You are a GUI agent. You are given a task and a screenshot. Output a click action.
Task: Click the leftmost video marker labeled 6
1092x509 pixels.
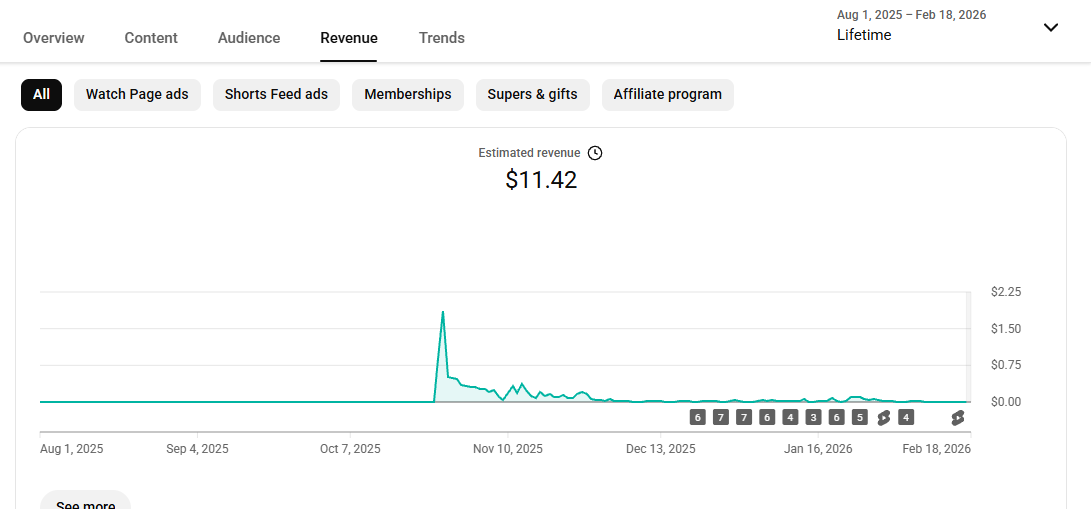[697, 418]
